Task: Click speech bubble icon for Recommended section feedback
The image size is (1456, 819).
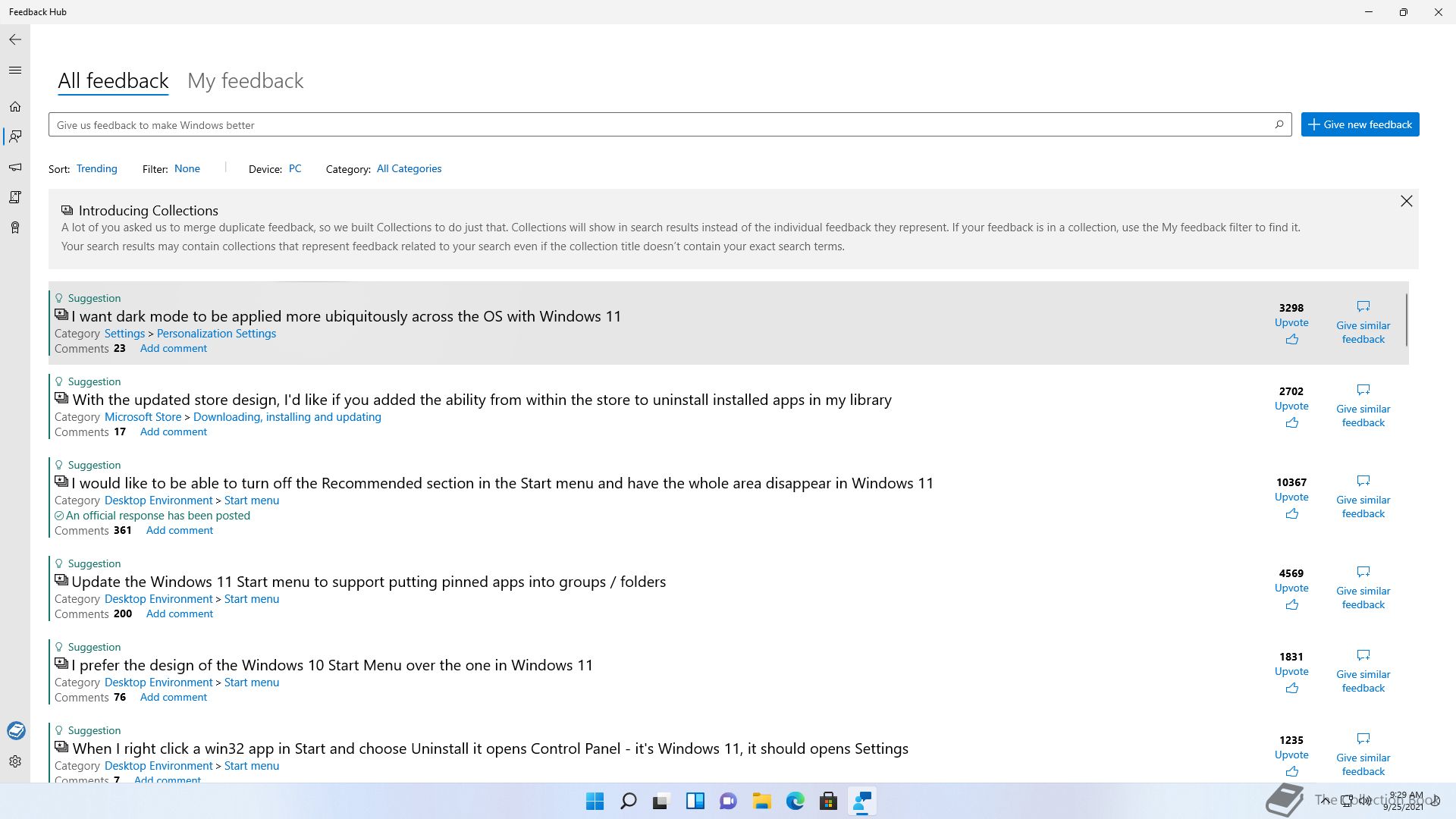Action: point(1363,481)
